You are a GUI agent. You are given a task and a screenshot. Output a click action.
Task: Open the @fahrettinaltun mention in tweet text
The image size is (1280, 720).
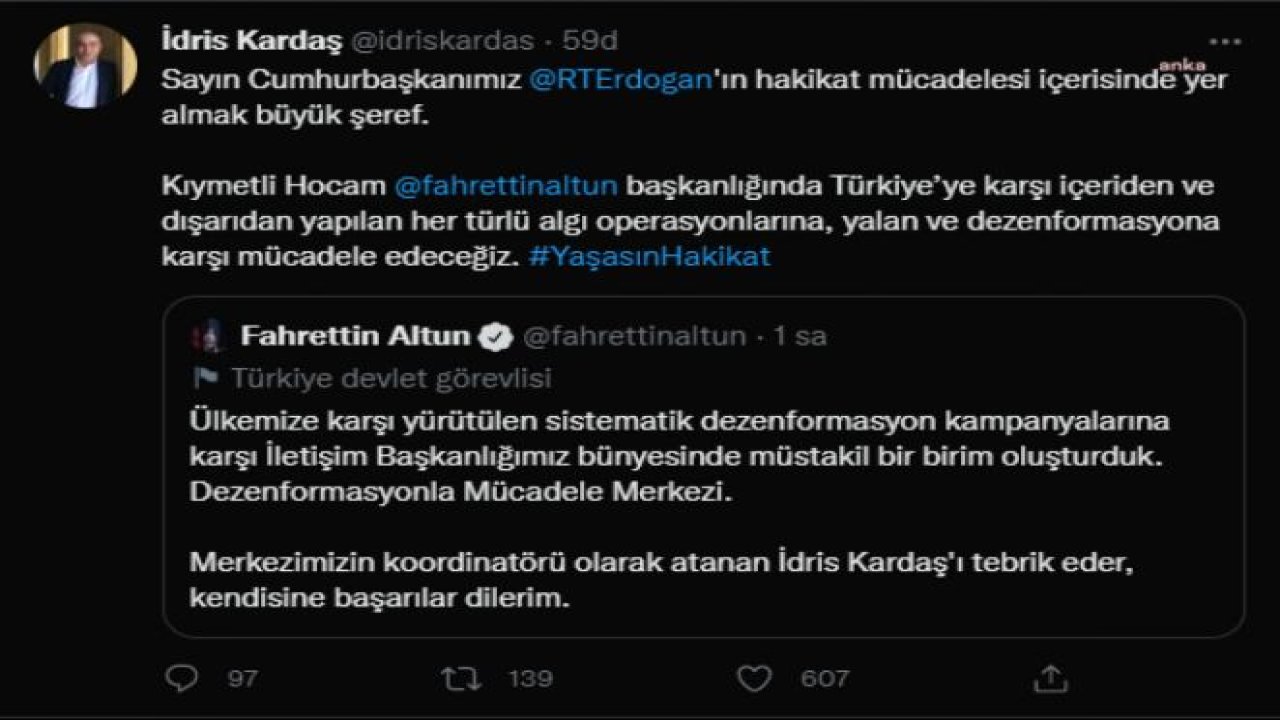point(507,186)
